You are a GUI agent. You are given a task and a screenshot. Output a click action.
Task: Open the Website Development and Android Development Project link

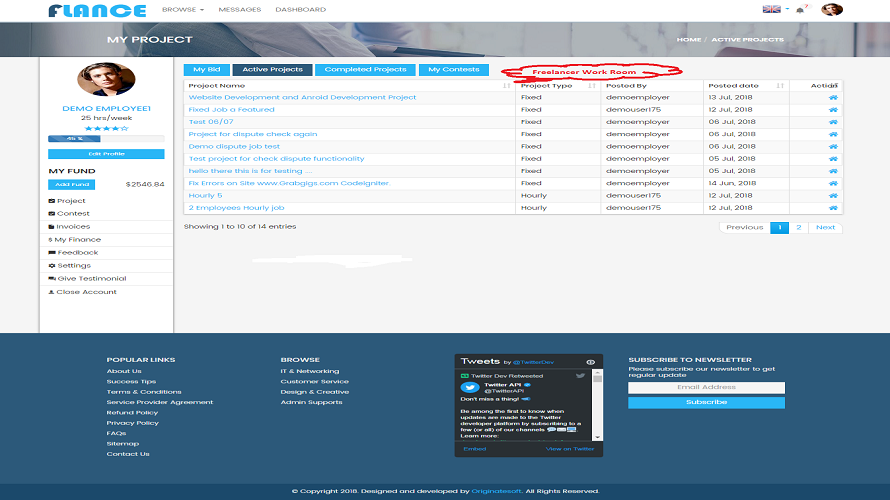pos(302,98)
